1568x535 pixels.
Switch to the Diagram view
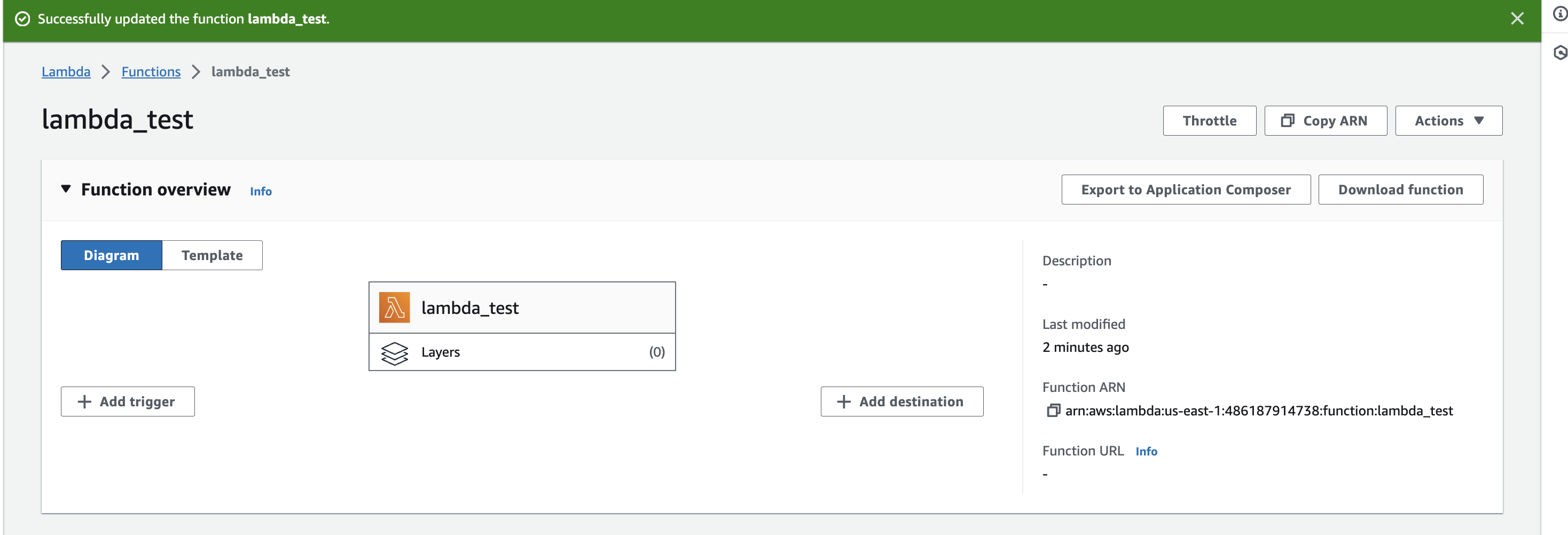(112, 255)
